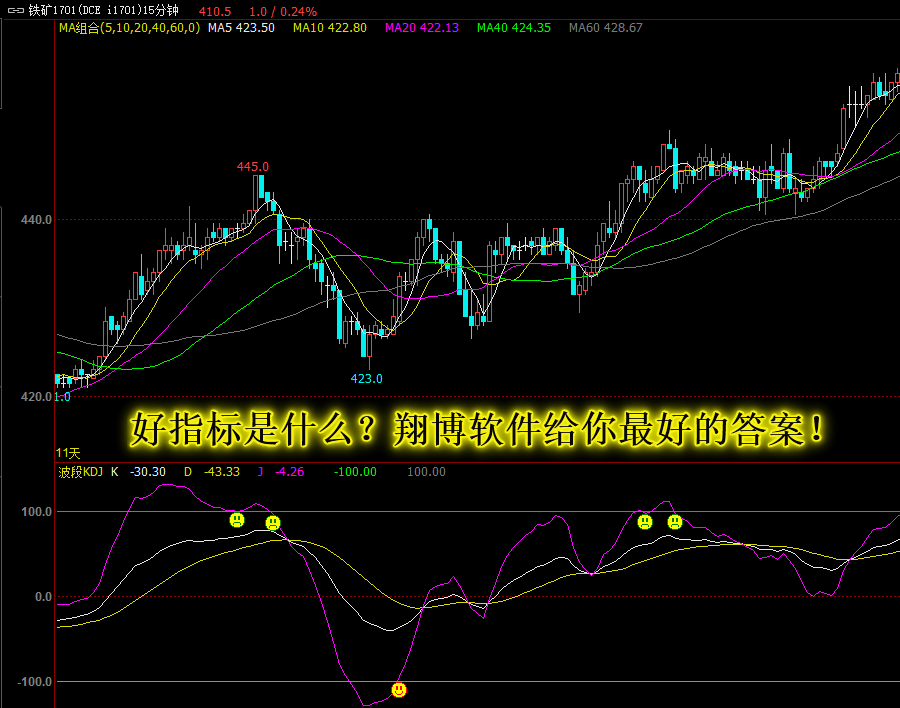Click the MA60 428.67 readout

point(606,28)
